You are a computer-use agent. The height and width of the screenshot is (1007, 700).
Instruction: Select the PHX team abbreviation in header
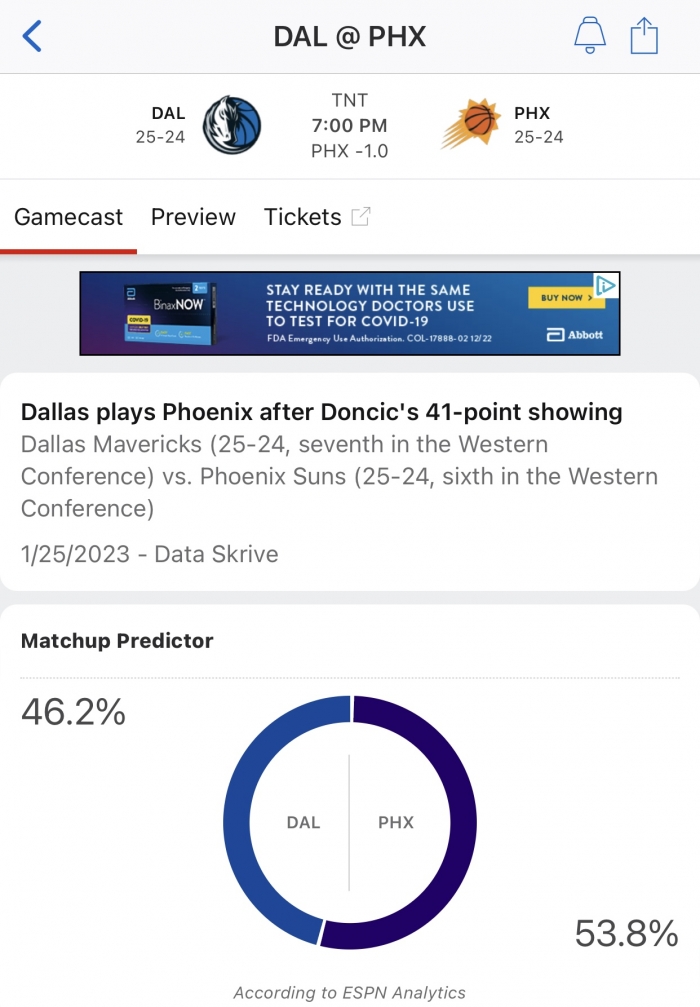(532, 113)
